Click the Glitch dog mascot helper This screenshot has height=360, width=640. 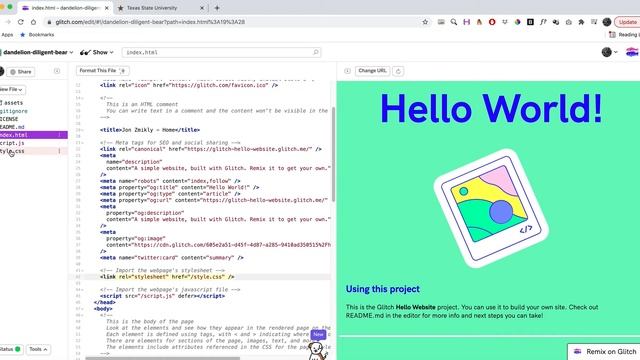(317, 351)
